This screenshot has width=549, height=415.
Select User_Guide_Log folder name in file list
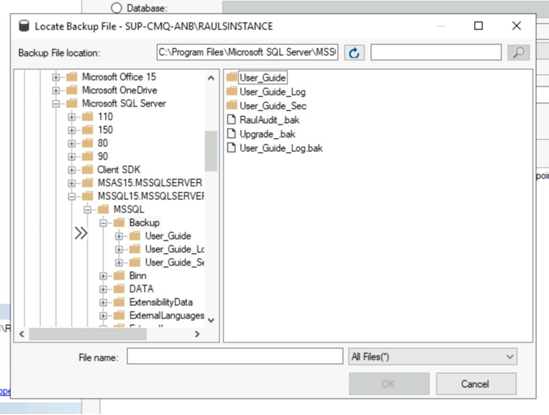pos(272,92)
